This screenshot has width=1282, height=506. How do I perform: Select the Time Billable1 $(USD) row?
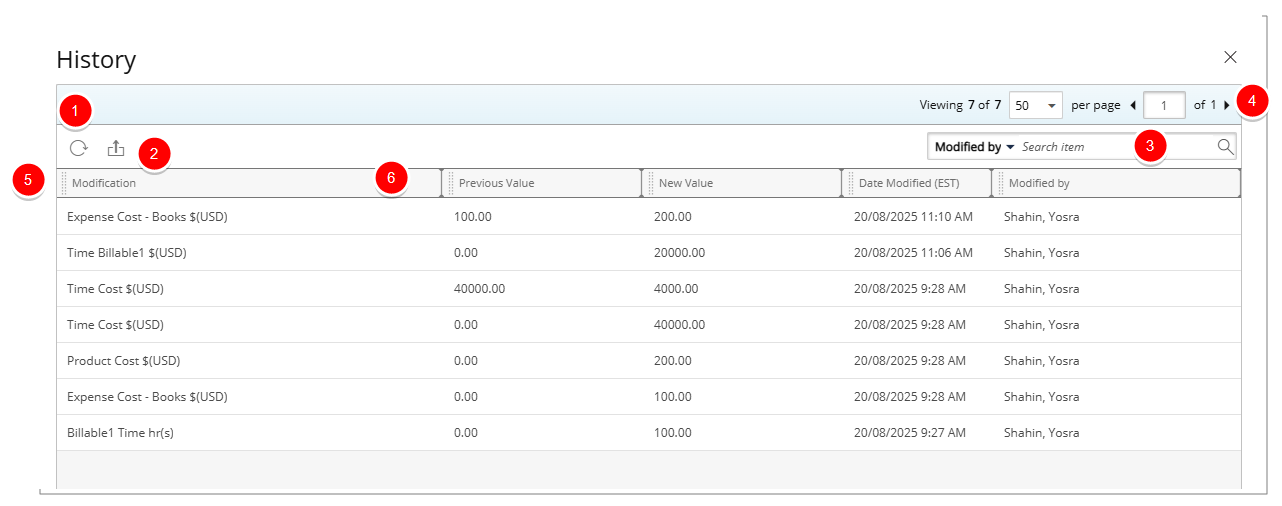[x=649, y=253]
